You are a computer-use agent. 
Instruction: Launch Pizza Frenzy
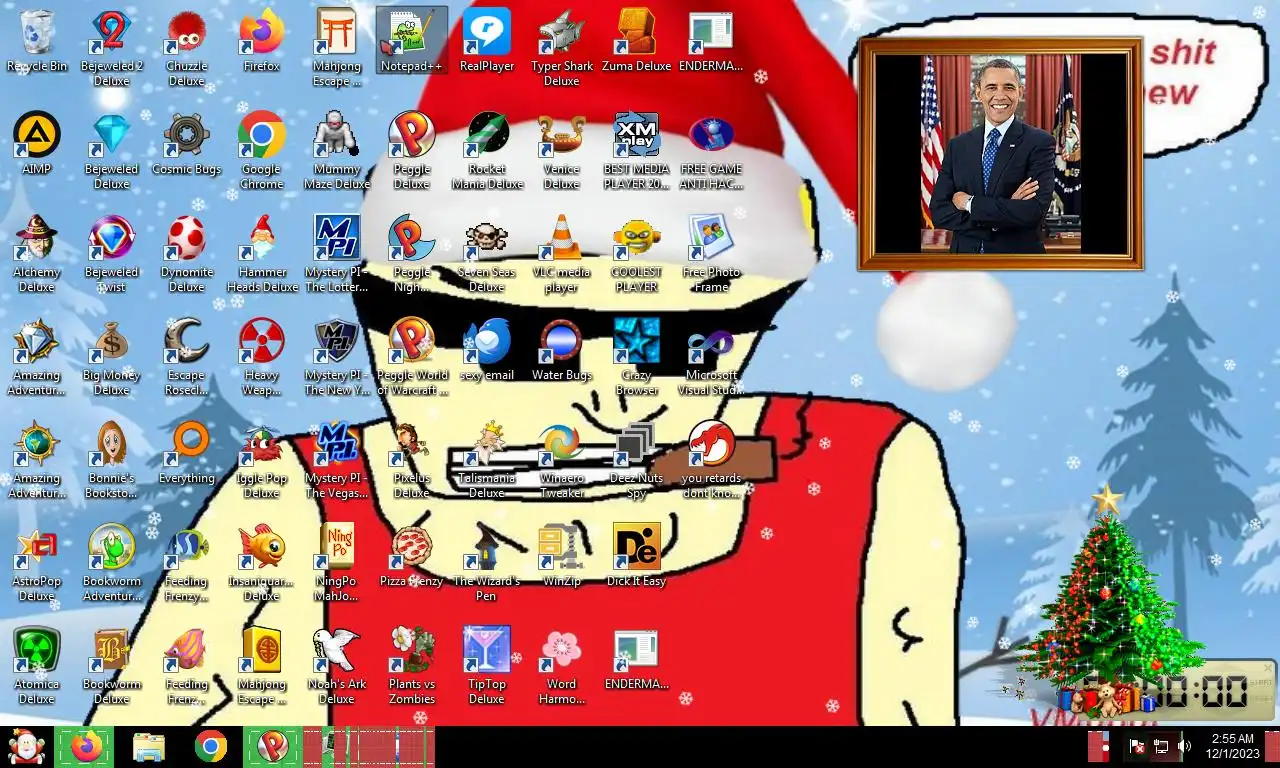click(412, 556)
